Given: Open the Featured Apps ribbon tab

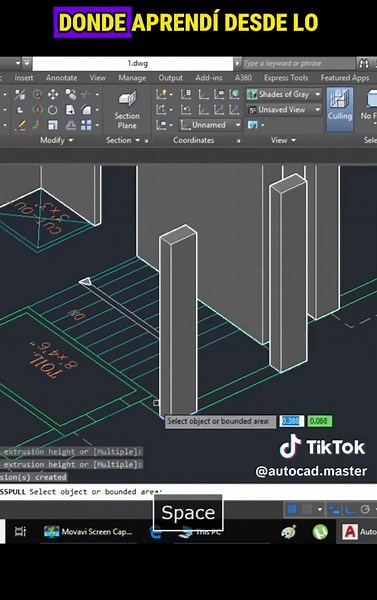Looking at the screenshot, I should [345, 78].
